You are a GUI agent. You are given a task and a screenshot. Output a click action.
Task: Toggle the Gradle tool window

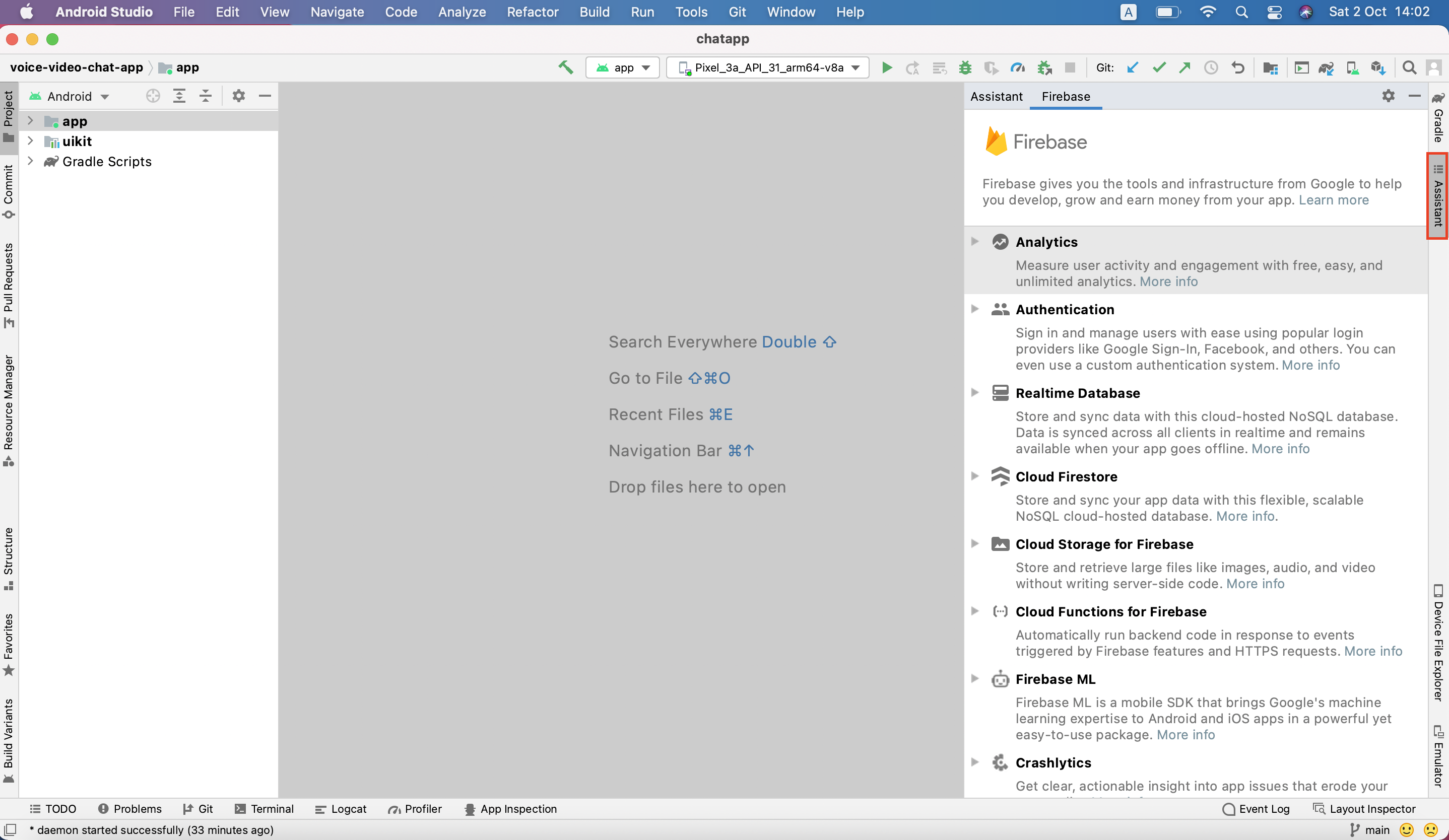1438,117
